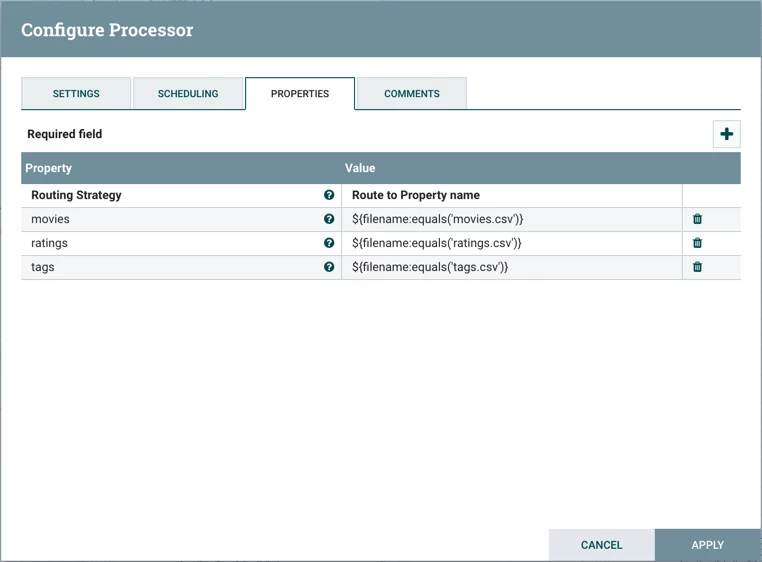
Task: Click the Property column header
Action: (181, 168)
